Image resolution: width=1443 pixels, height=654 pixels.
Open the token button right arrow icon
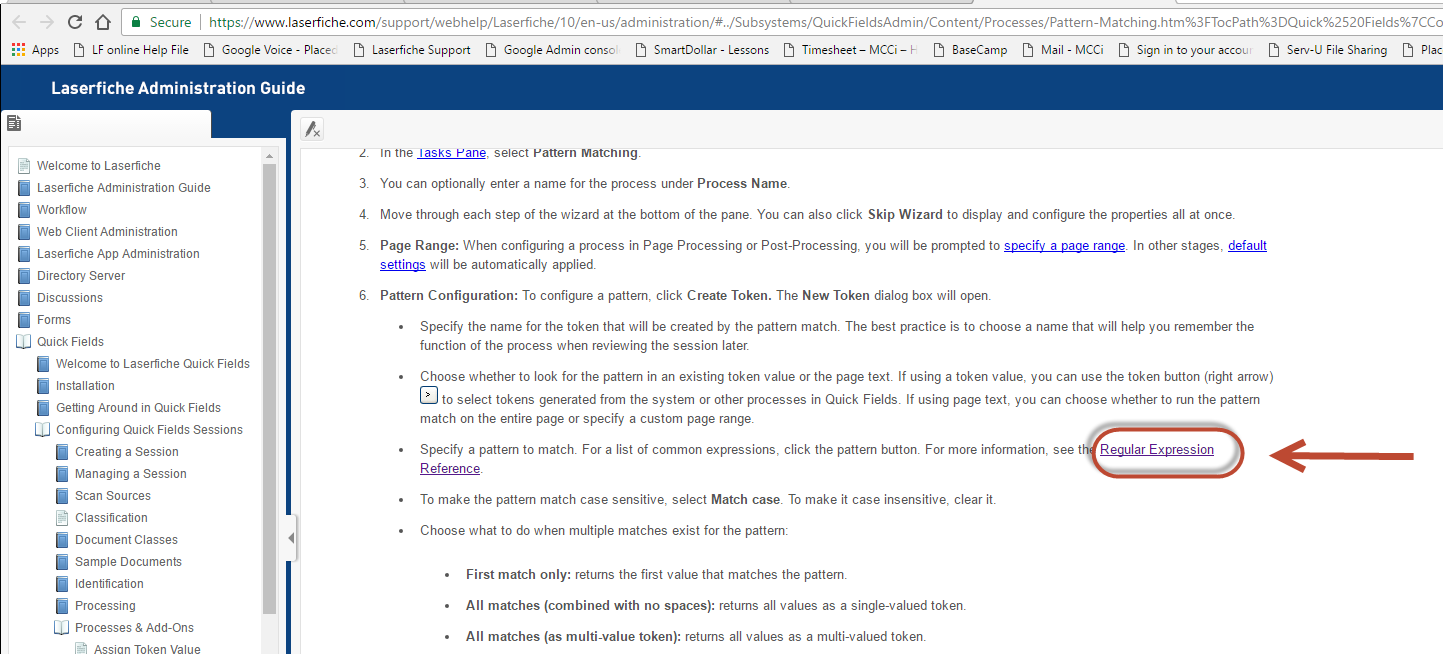[428, 396]
